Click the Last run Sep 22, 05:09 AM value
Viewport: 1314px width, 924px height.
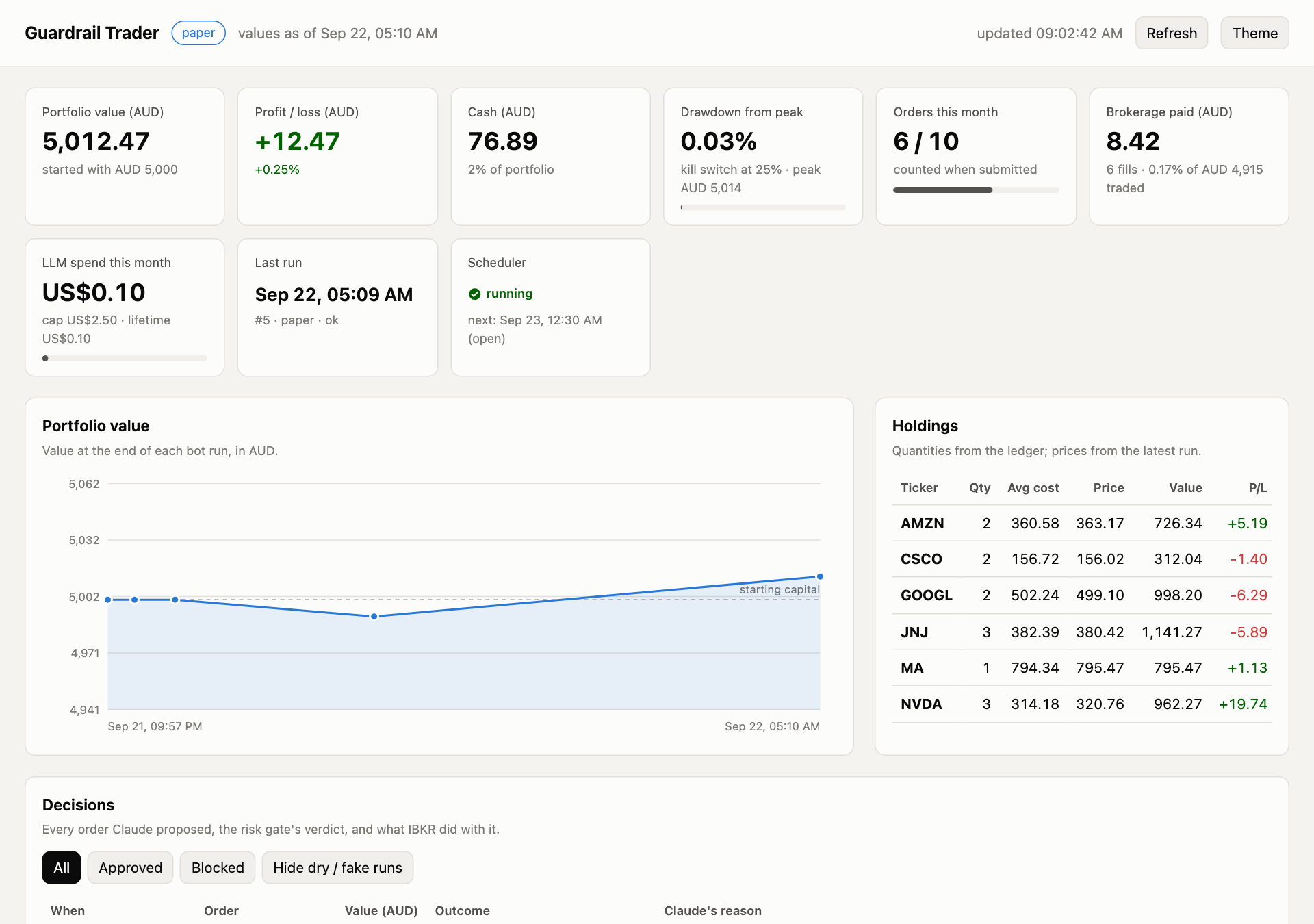[x=334, y=295]
